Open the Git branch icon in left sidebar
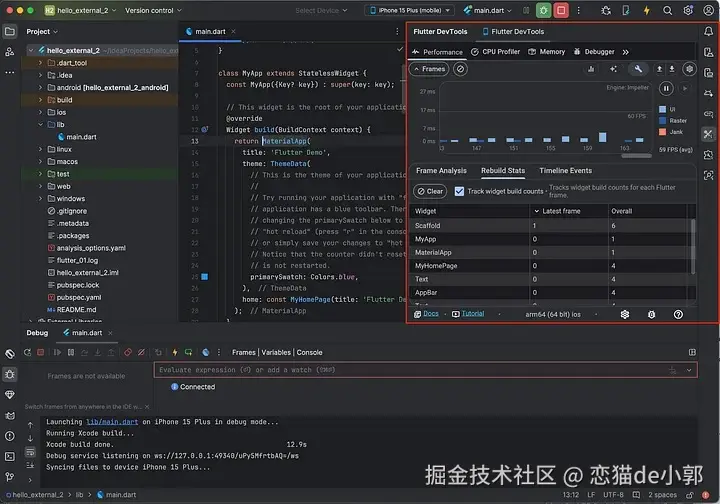Screen dimensions: 720x504 [x=10, y=477]
